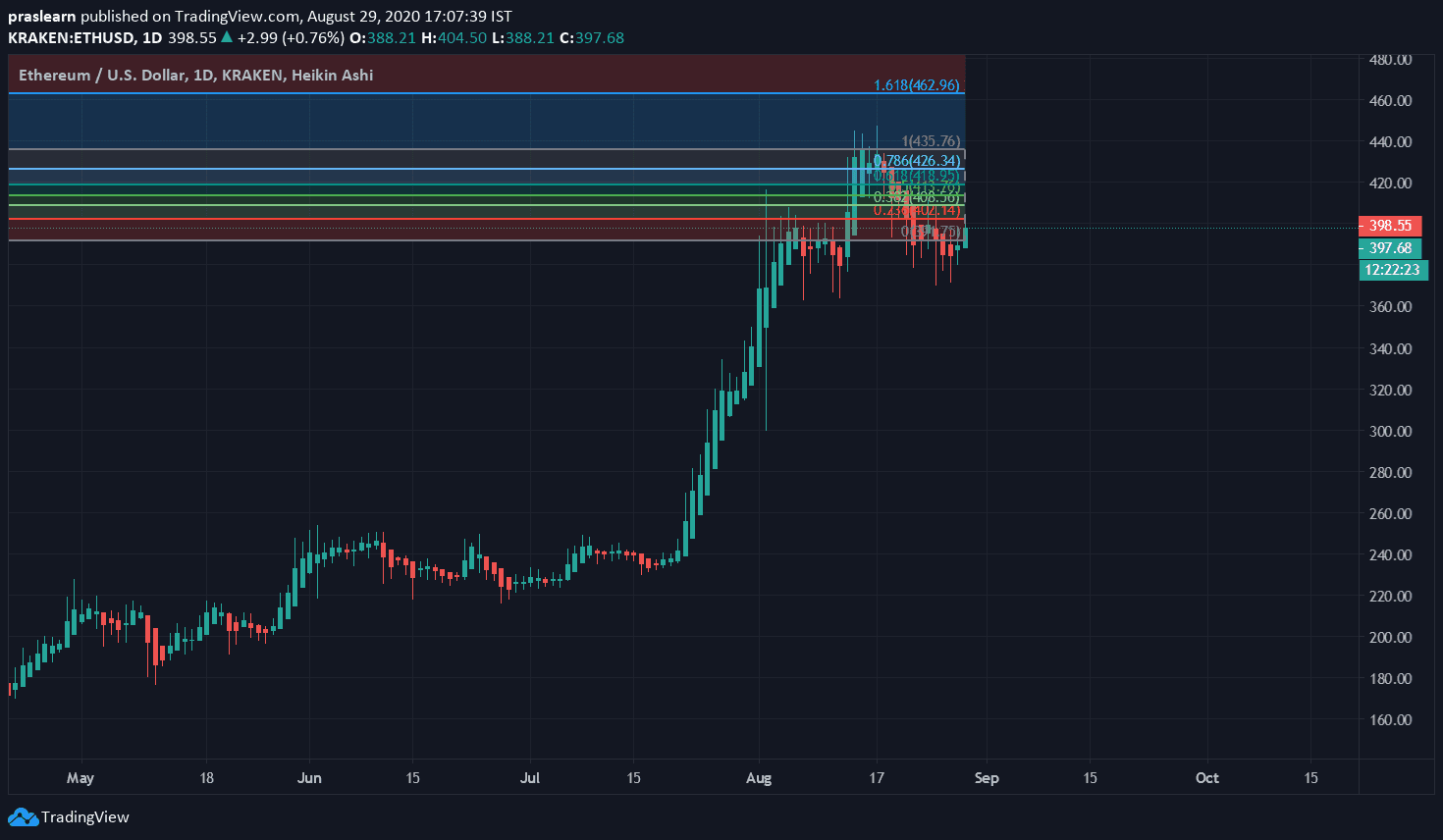The width and height of the screenshot is (1443, 840).
Task: Click the praslearn author name
Action: click(41, 16)
